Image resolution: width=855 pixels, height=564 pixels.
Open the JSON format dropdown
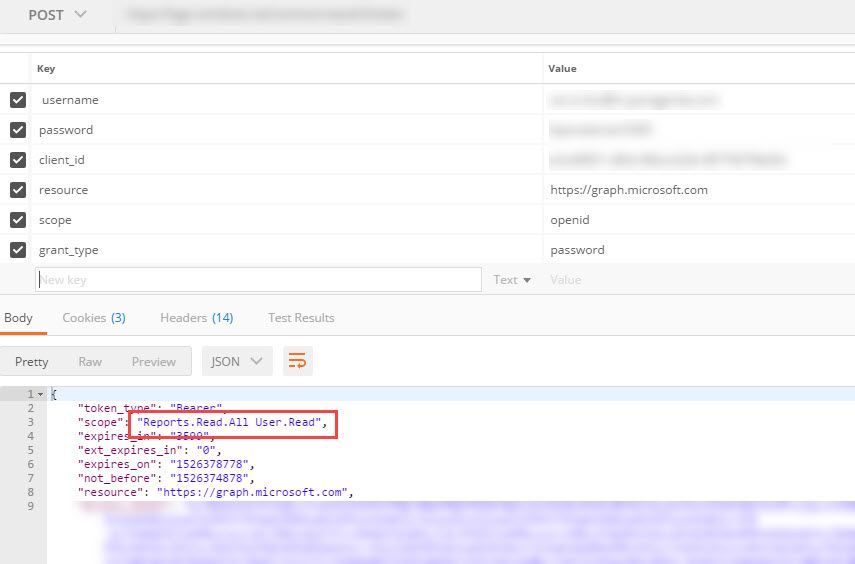click(237, 361)
